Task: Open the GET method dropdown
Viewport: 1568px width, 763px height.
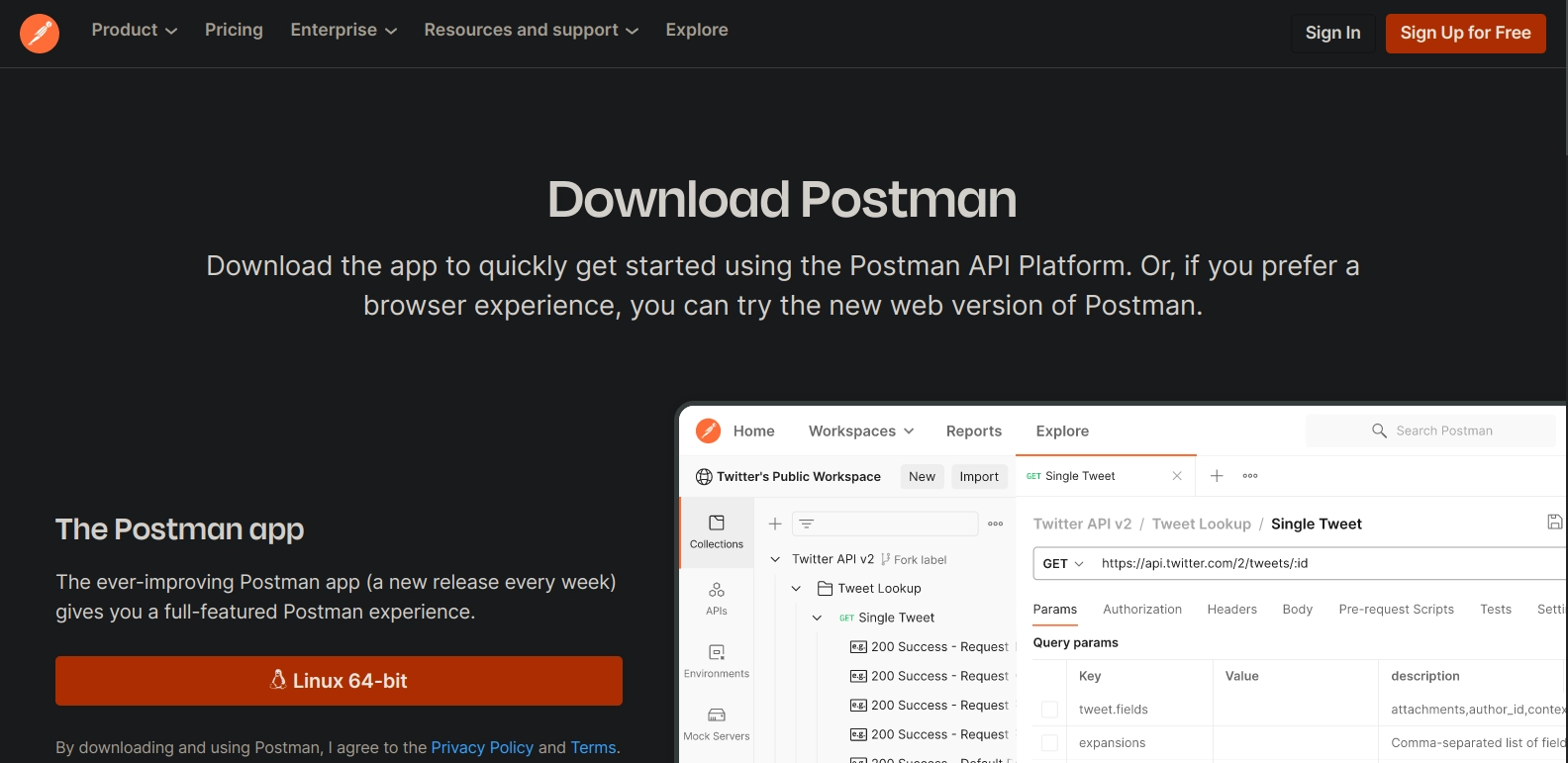Action: tap(1063, 563)
